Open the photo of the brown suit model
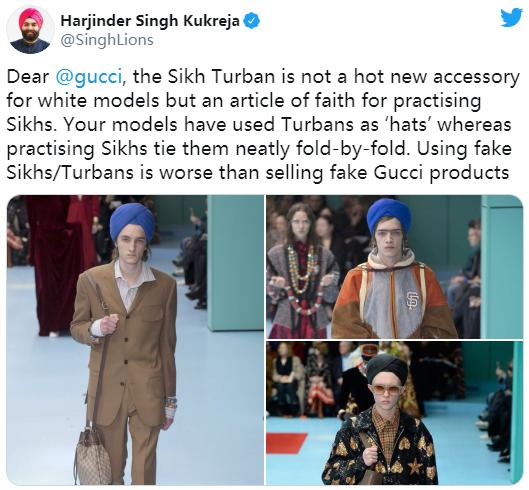 (x=135, y=340)
